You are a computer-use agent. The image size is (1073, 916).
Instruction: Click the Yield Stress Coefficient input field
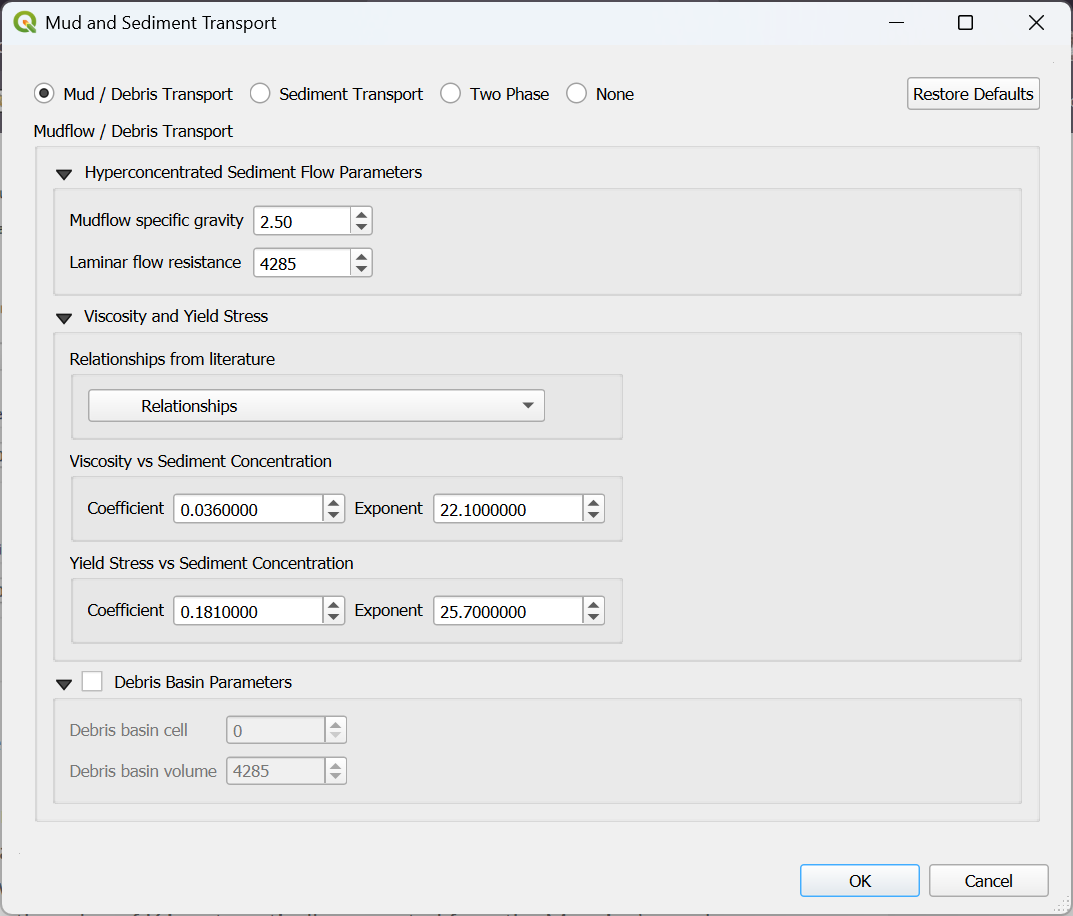pos(247,611)
